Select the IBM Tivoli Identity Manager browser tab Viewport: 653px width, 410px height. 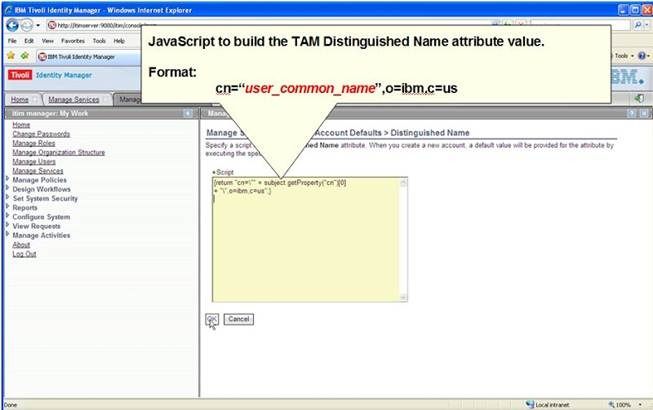(x=87, y=57)
